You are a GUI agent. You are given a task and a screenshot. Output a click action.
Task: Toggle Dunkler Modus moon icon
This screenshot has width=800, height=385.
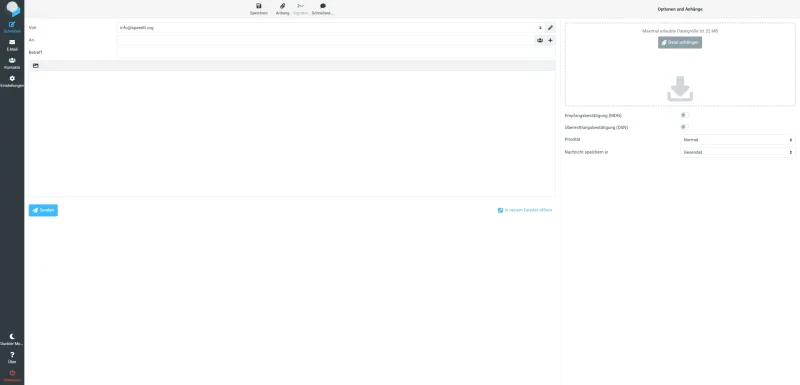[x=12, y=339]
